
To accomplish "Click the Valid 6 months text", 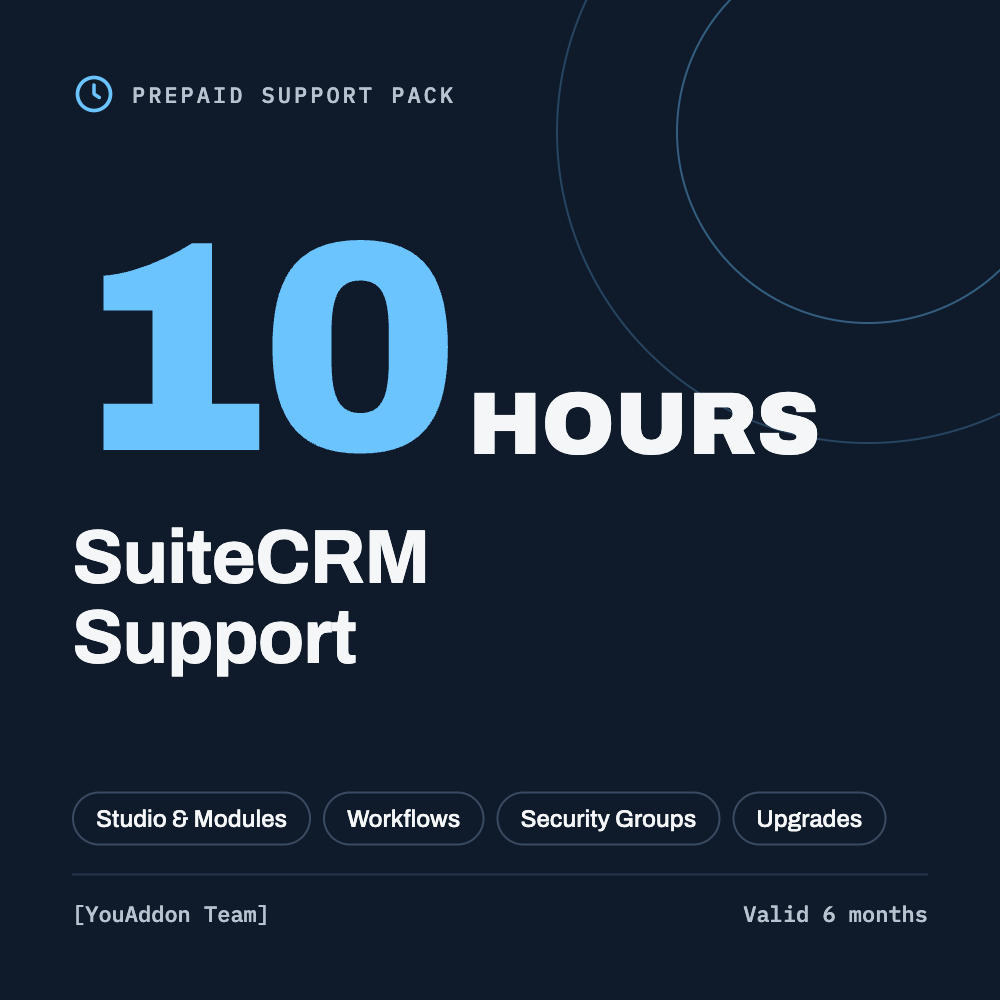I will pos(835,915).
